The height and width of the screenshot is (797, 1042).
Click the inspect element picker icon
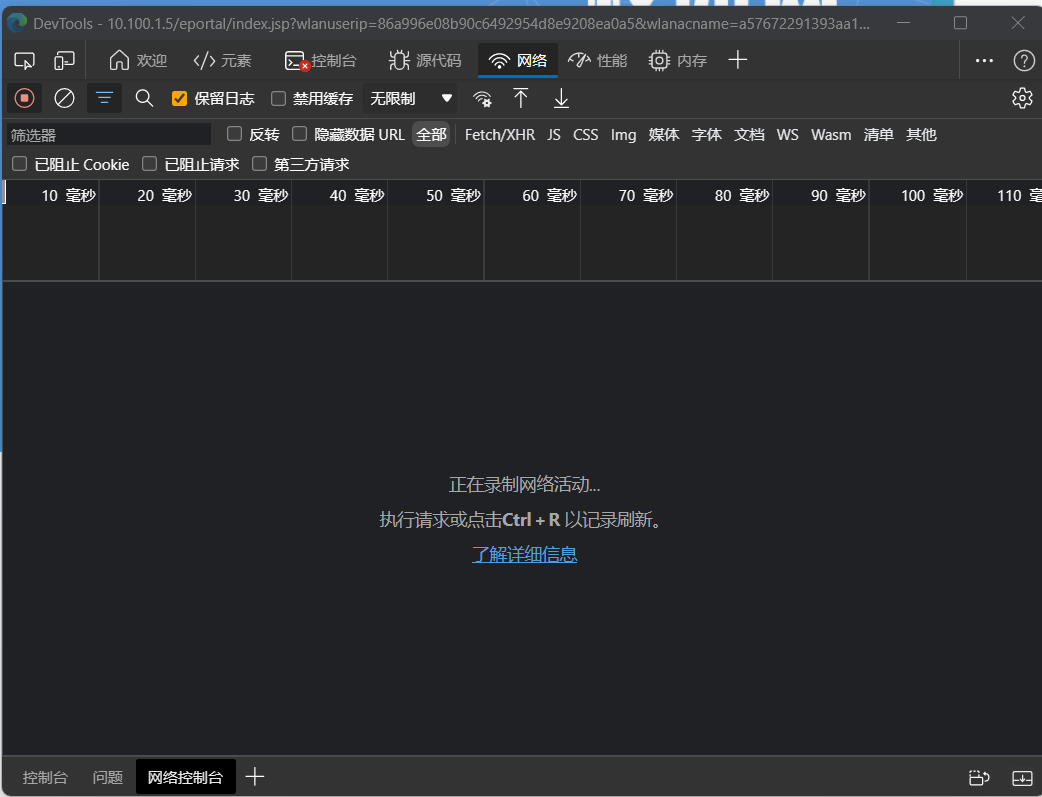tap(25, 61)
